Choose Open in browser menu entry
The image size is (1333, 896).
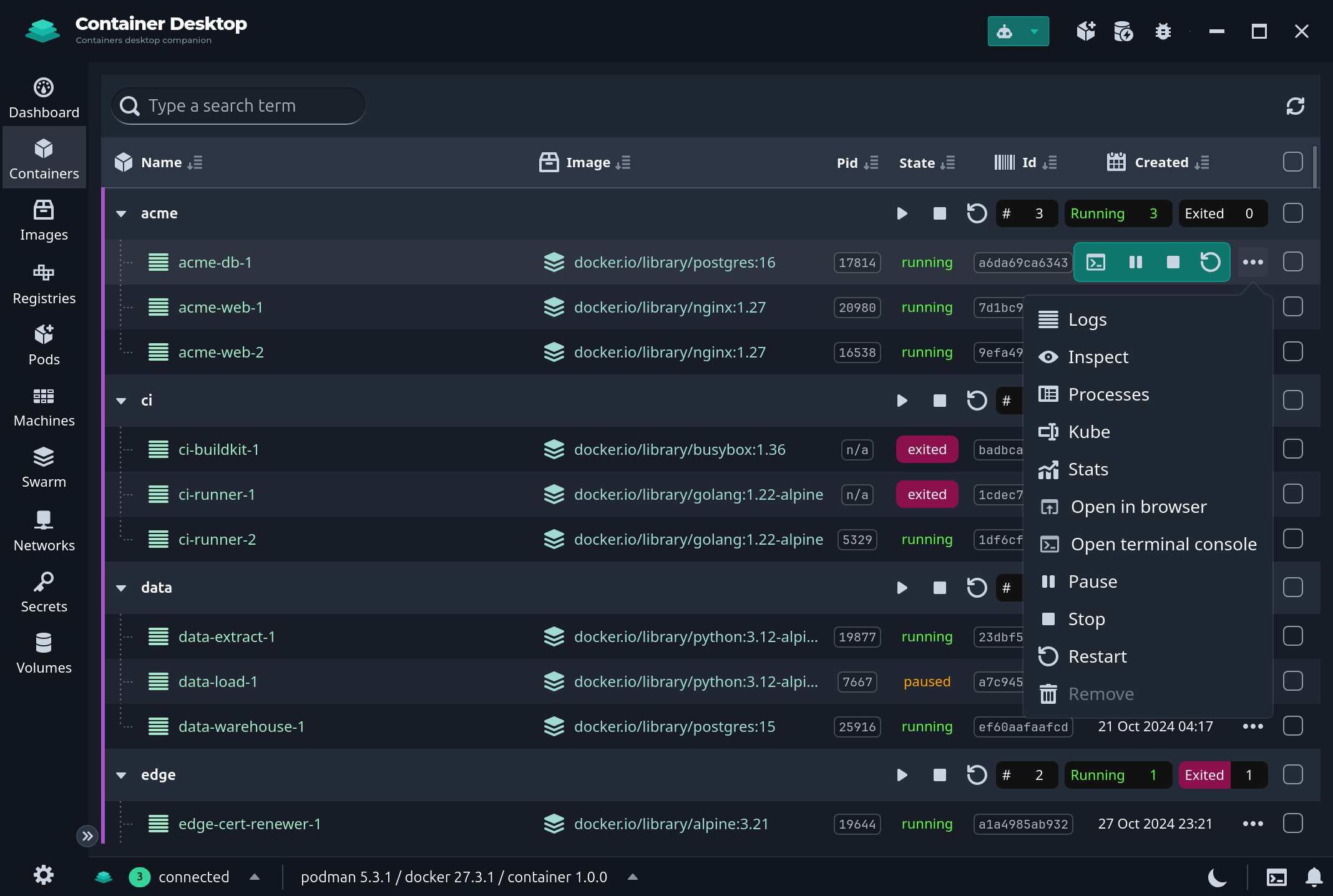click(x=1148, y=507)
